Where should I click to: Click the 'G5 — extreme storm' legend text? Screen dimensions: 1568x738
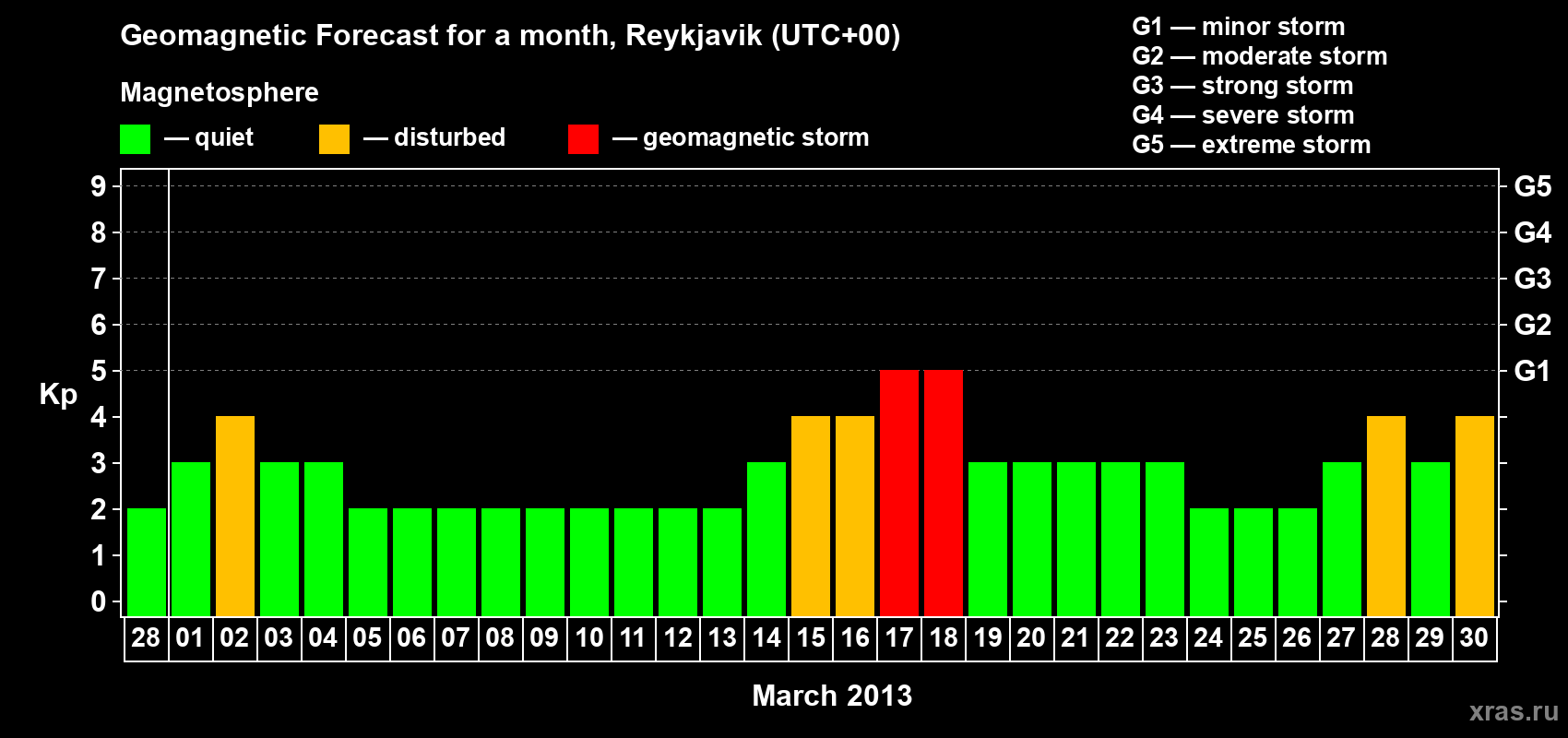pyautogui.click(x=1251, y=145)
